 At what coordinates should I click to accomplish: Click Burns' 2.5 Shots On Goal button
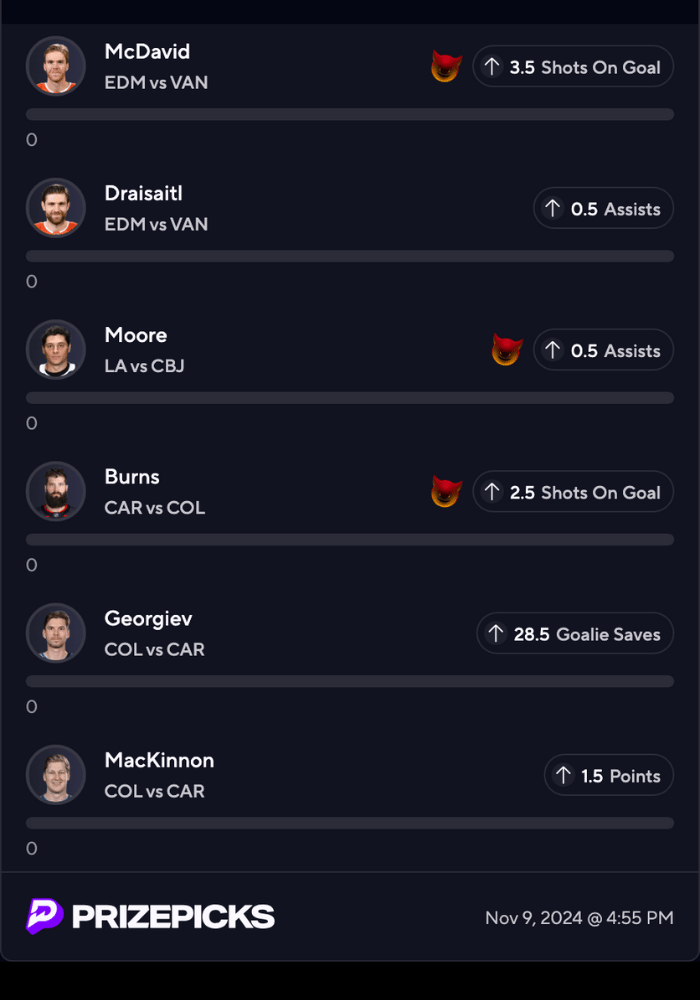(573, 492)
